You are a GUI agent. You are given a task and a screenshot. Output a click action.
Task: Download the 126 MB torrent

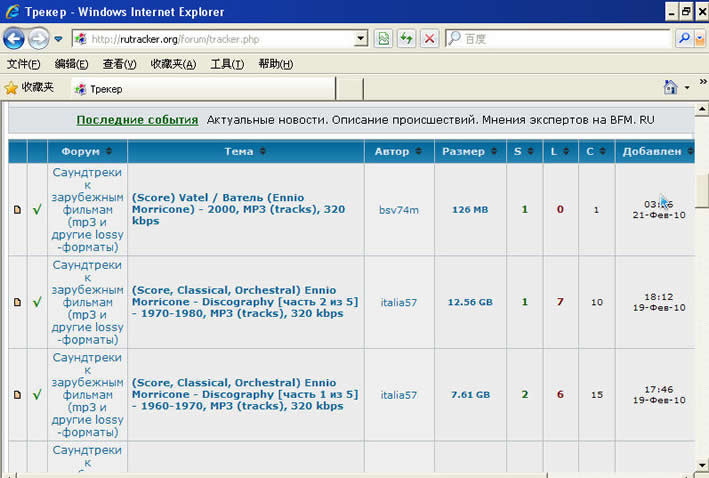click(470, 209)
